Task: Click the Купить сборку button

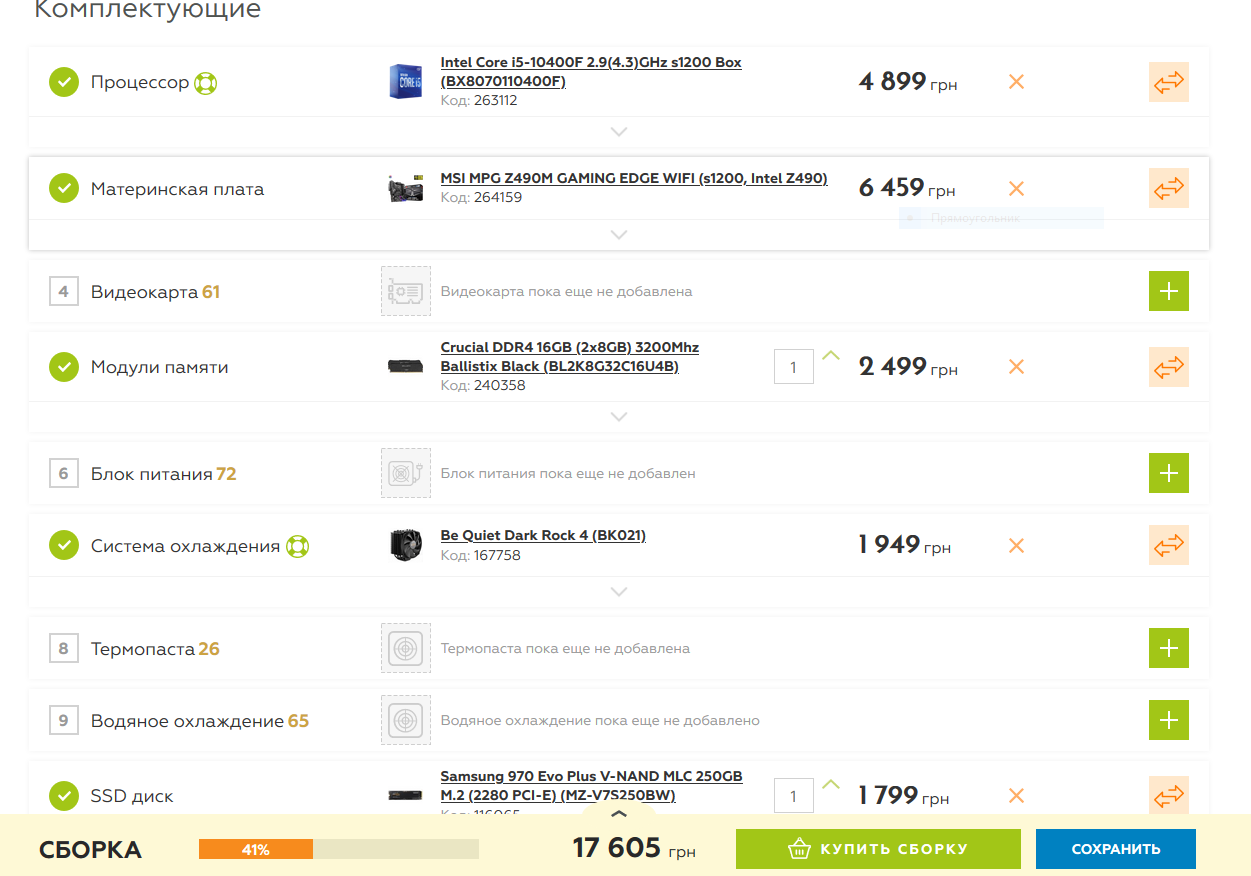Action: coord(878,849)
